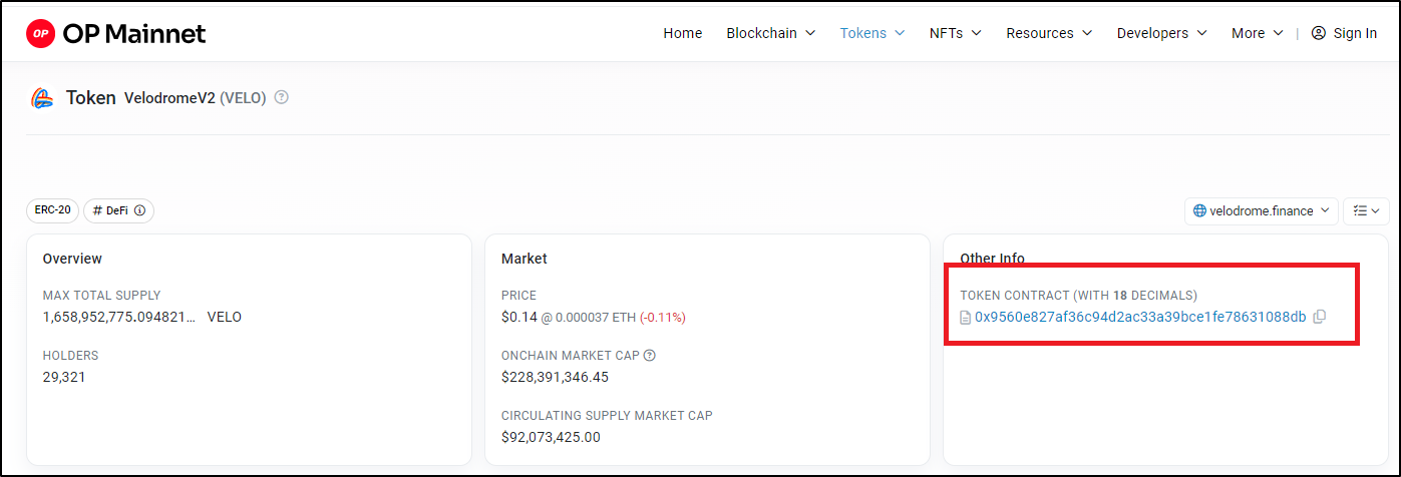Expand the Tokens menu
Image resolution: width=1401 pixels, height=477 pixels.
point(872,33)
